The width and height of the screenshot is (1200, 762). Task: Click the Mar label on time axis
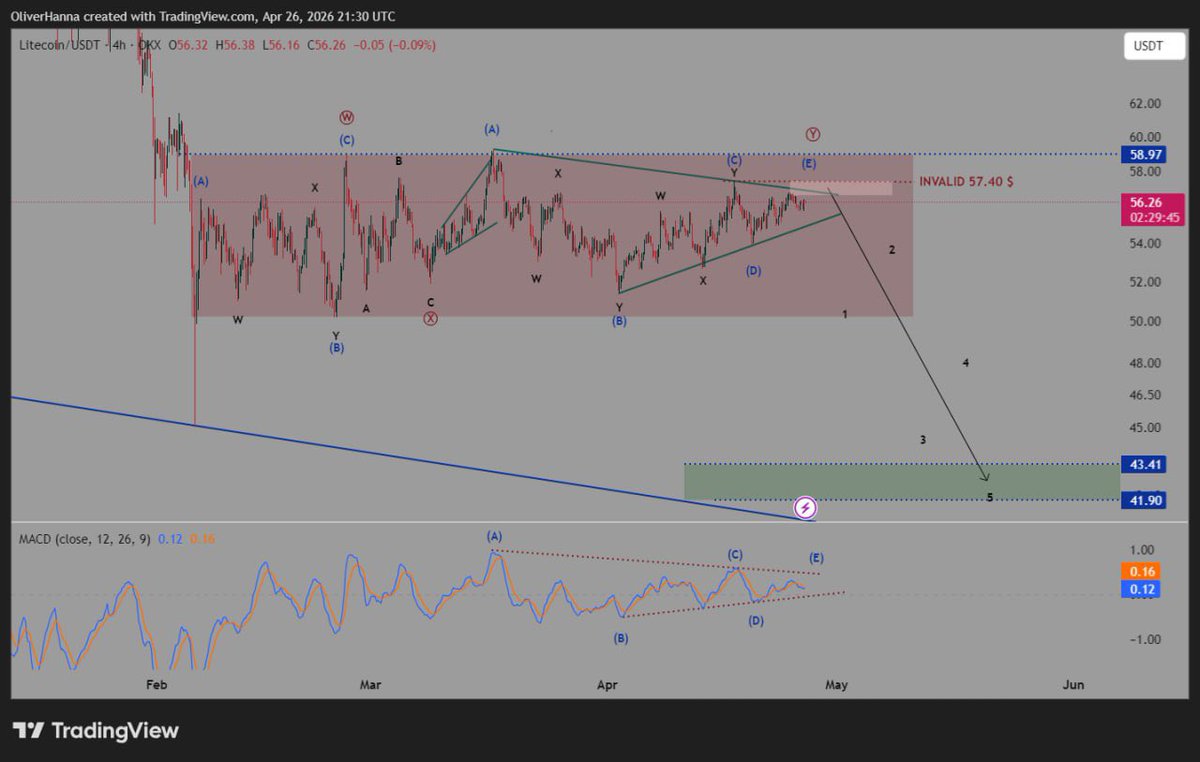click(371, 685)
